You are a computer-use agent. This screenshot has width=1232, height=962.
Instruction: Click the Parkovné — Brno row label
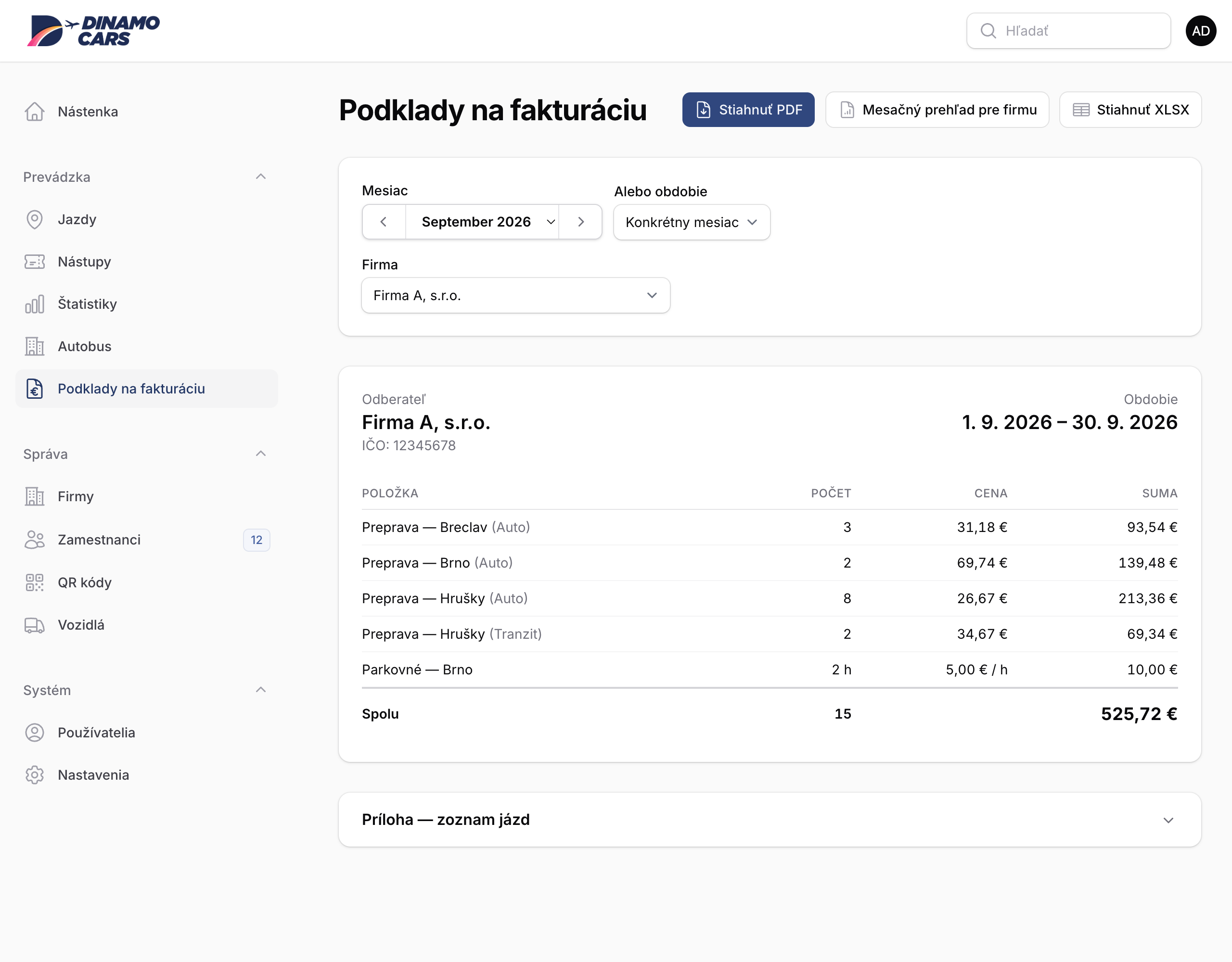click(417, 670)
